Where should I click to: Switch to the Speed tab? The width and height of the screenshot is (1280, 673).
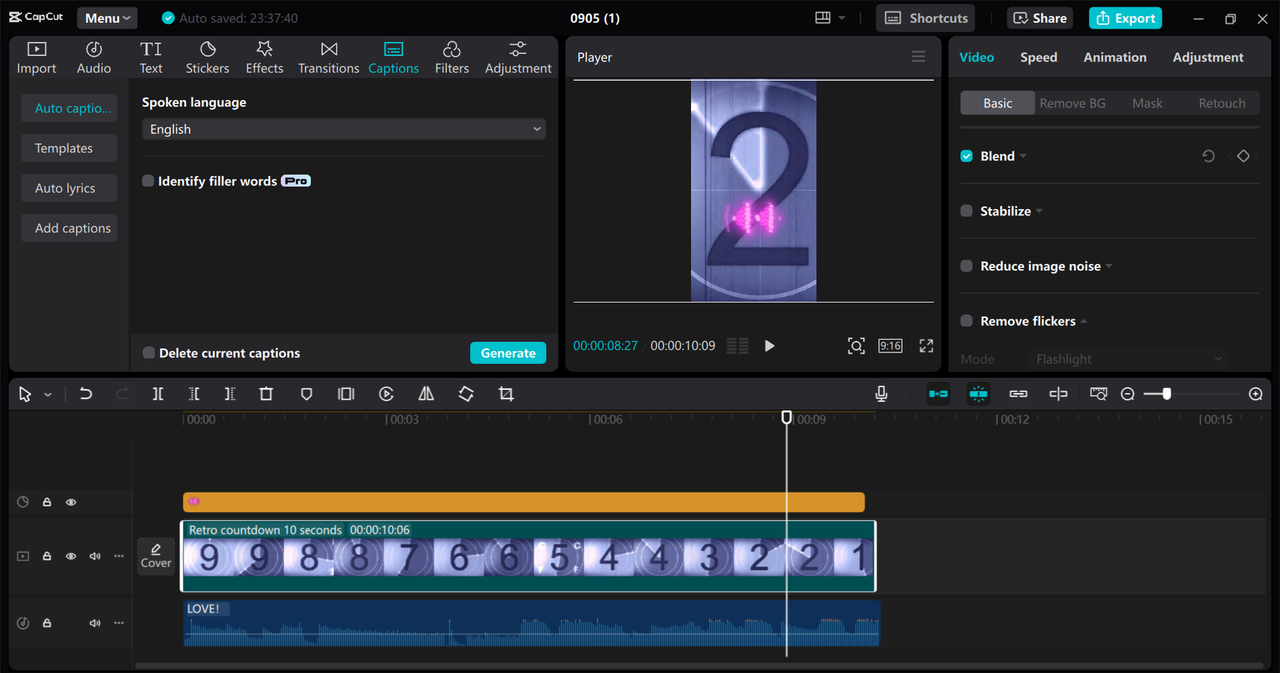click(1038, 57)
